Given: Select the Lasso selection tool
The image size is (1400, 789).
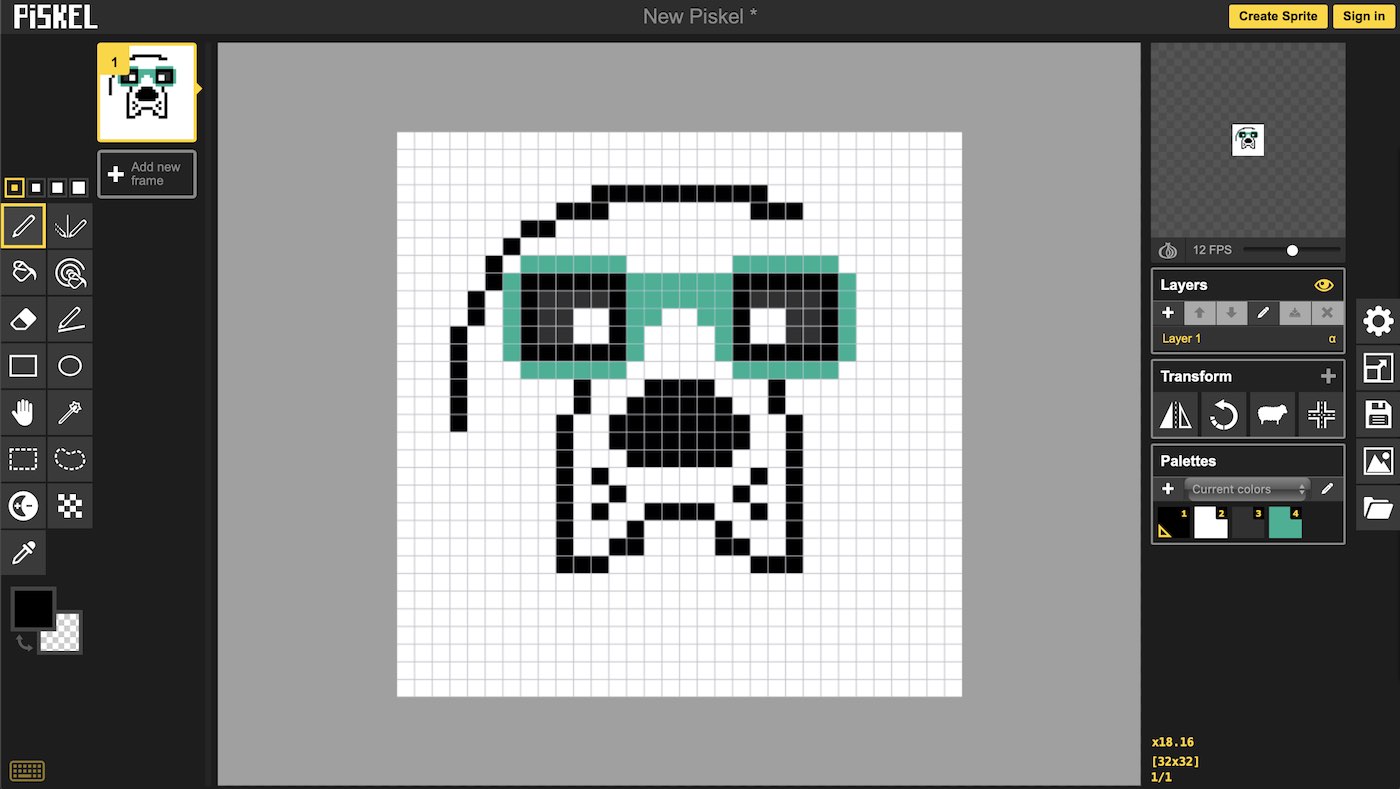Looking at the screenshot, I should [x=70, y=459].
